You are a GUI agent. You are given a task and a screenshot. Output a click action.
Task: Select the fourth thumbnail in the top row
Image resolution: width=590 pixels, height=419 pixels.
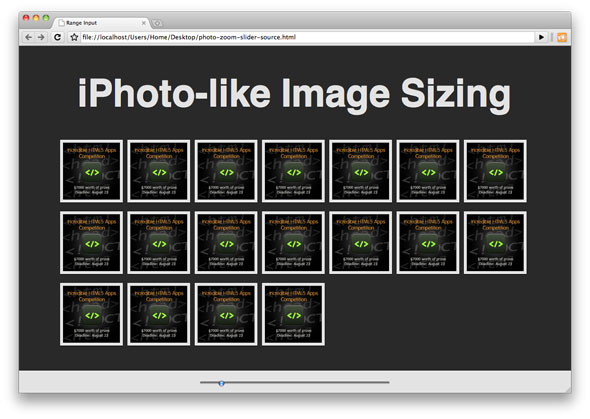[x=293, y=171]
